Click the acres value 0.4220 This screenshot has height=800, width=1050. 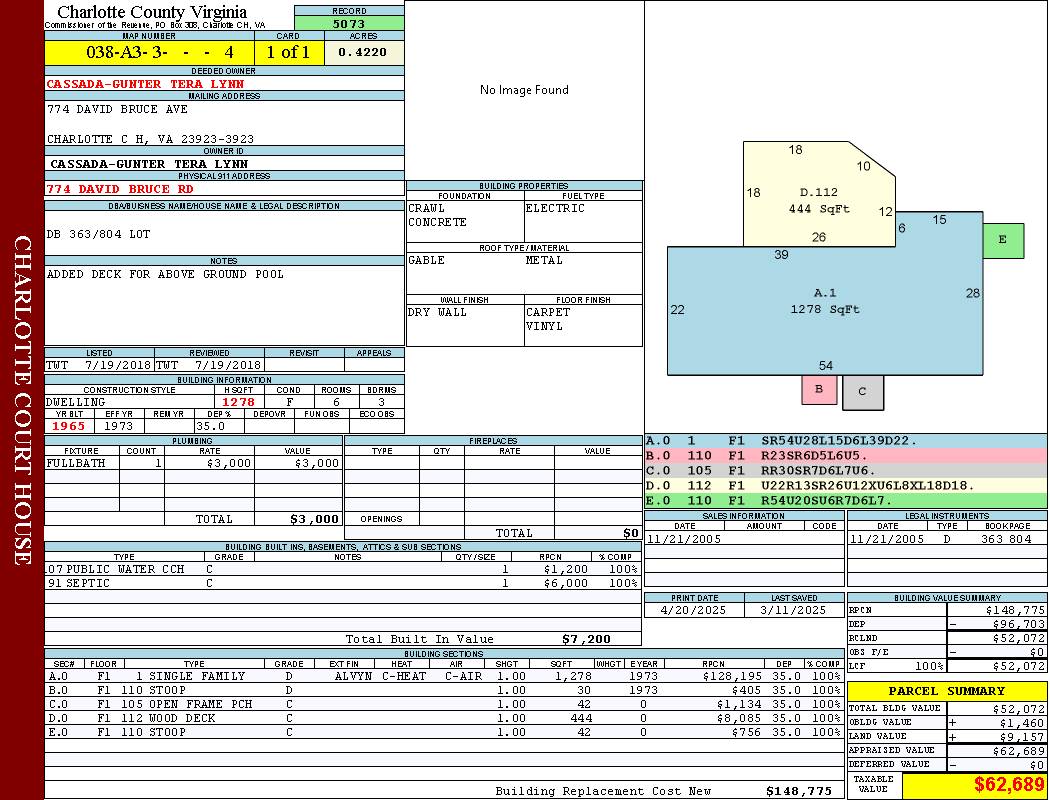[x=364, y=52]
